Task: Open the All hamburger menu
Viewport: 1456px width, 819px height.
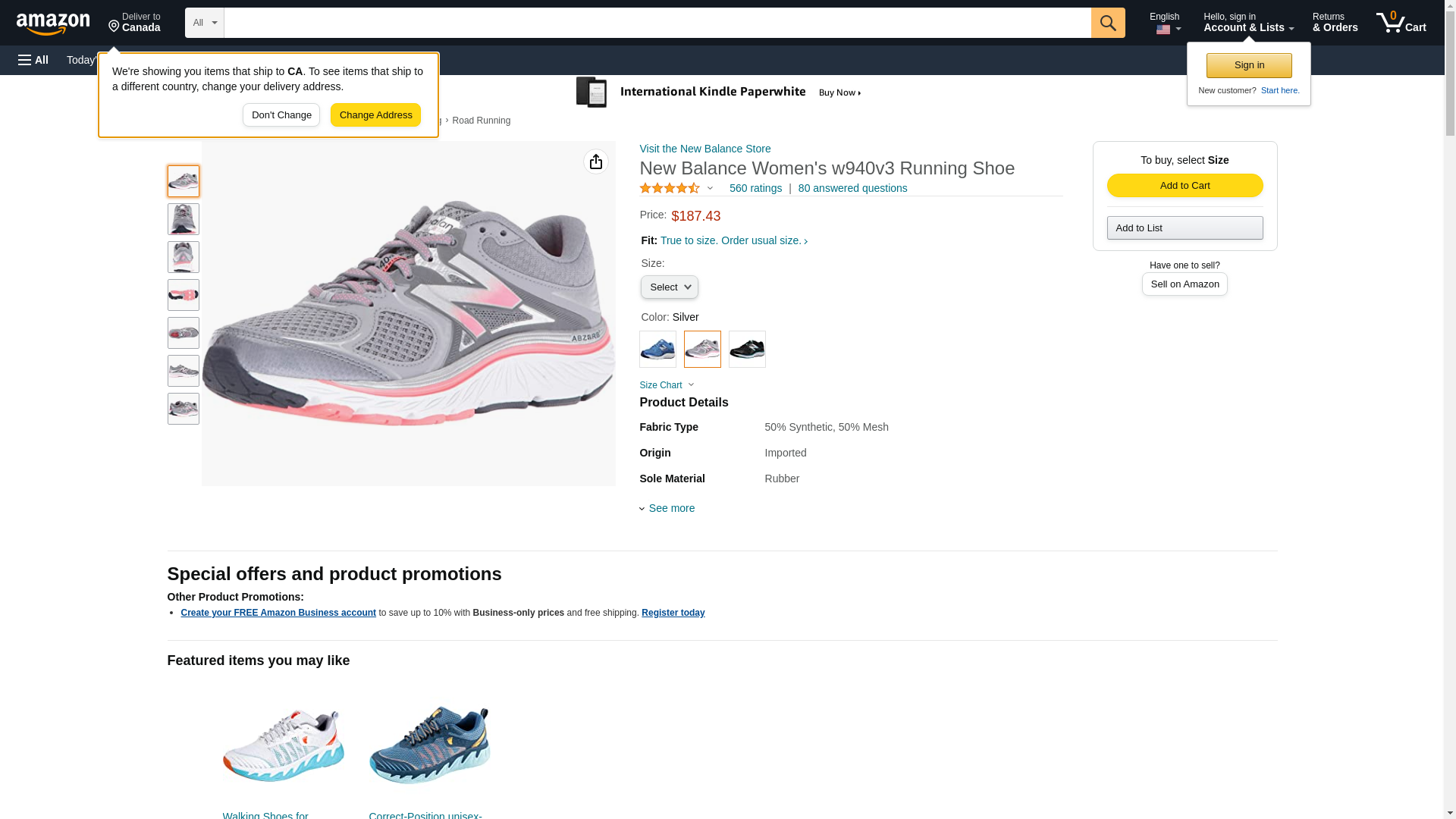Action: tap(33, 60)
